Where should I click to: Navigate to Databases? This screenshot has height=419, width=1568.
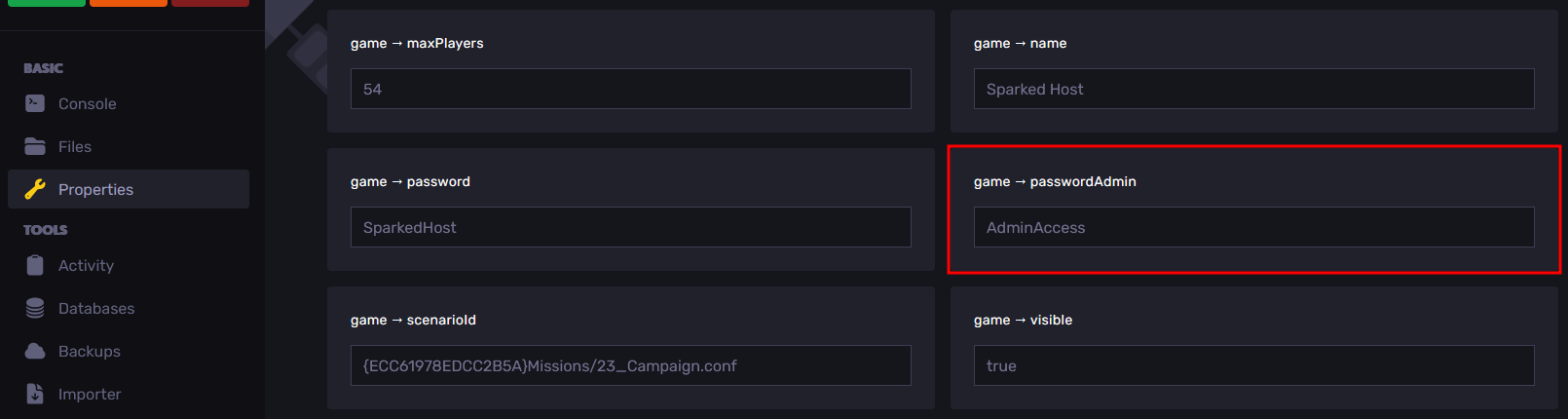[x=96, y=308]
